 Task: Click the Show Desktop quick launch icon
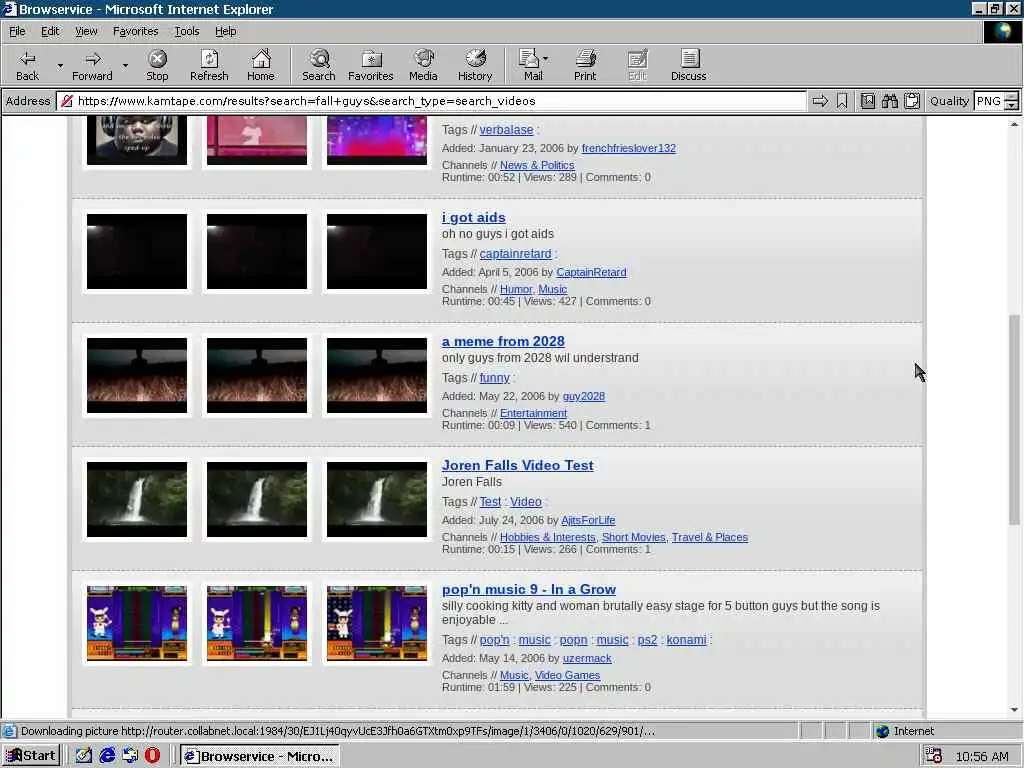point(84,756)
